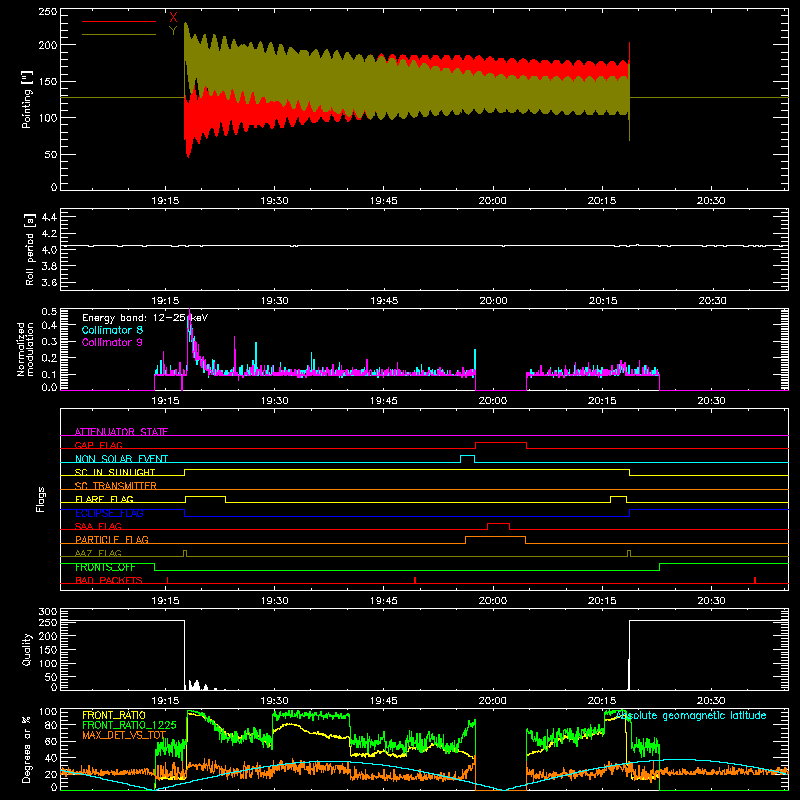800x800 pixels.
Task: Click the 4.4 tick value on the Roll period axis
Action: (x=49, y=217)
